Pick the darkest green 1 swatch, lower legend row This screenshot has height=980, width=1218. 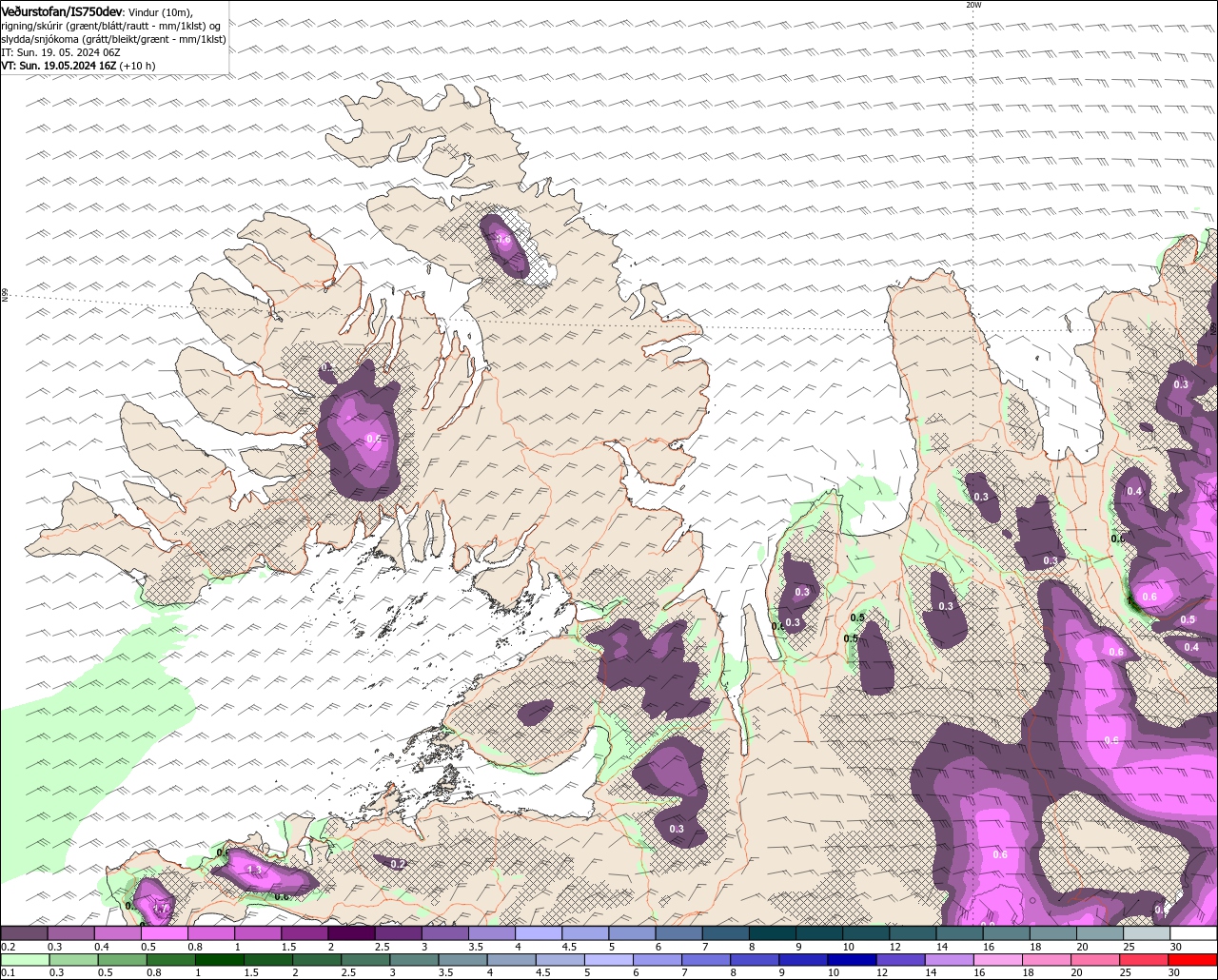coord(220,959)
